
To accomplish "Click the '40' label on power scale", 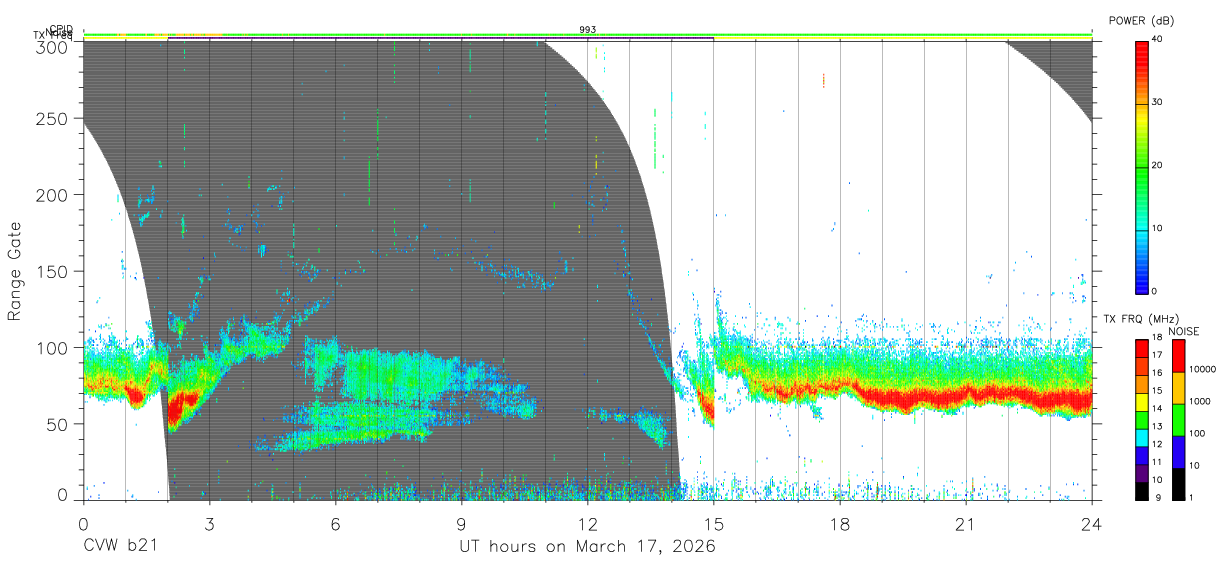I will [1157, 39].
